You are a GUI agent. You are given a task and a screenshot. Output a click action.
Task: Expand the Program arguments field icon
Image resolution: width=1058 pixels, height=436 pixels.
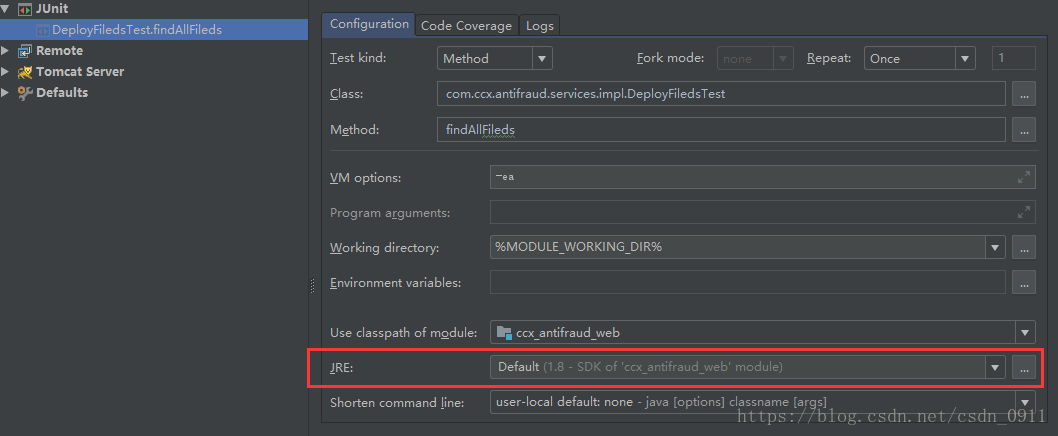click(x=1024, y=213)
